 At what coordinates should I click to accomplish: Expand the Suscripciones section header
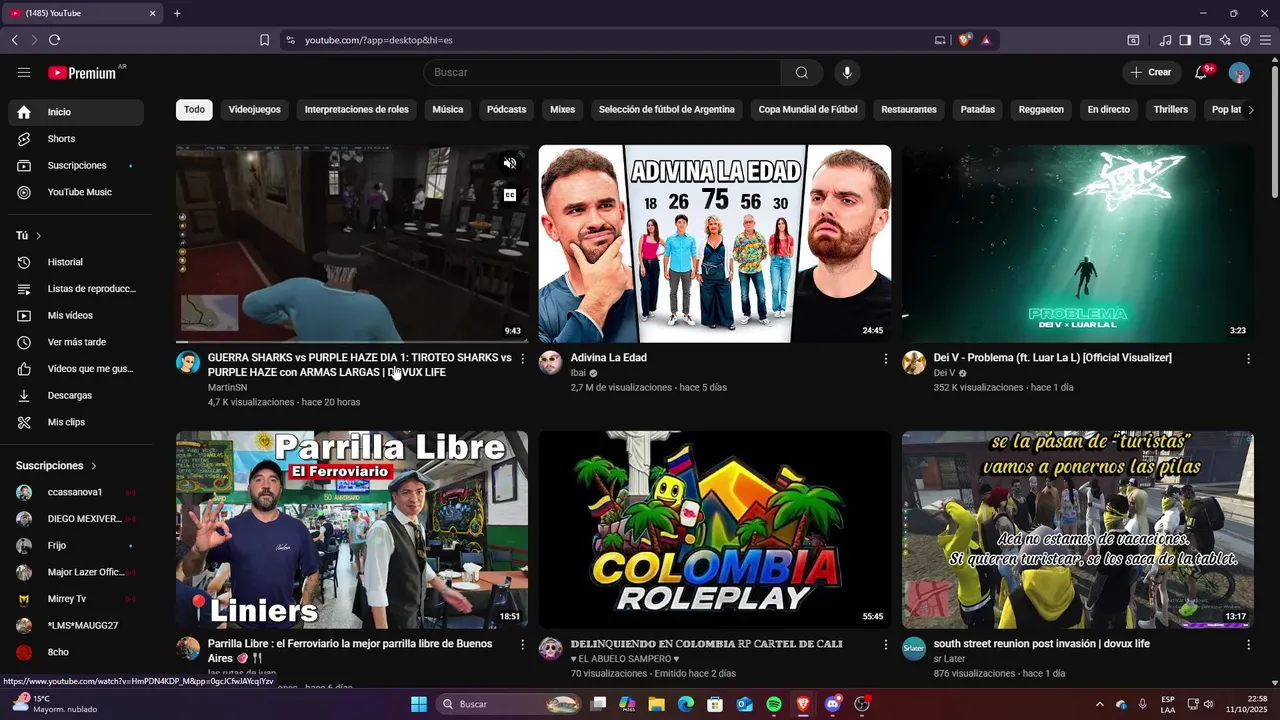[x=56, y=466]
